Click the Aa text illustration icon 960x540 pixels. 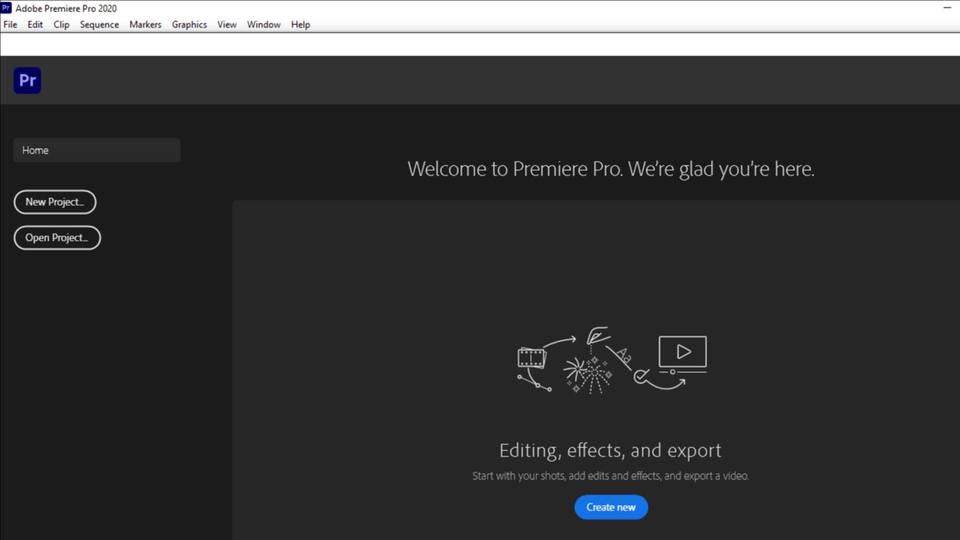(x=623, y=356)
